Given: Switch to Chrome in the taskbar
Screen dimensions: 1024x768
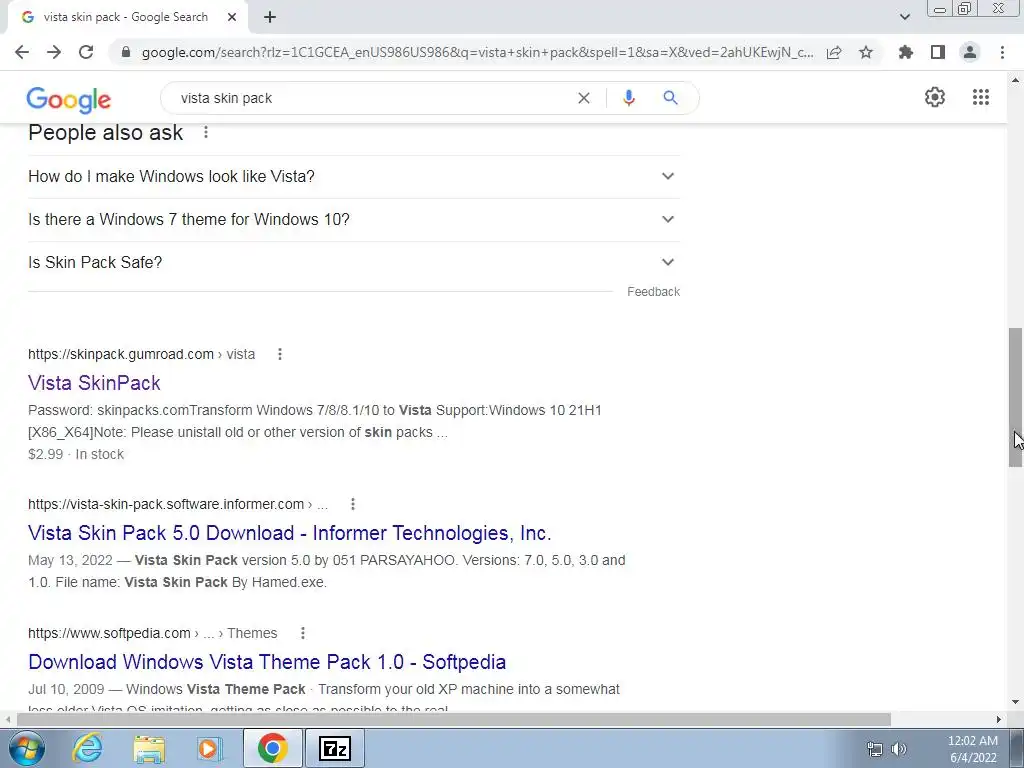Looking at the screenshot, I should (x=272, y=748).
